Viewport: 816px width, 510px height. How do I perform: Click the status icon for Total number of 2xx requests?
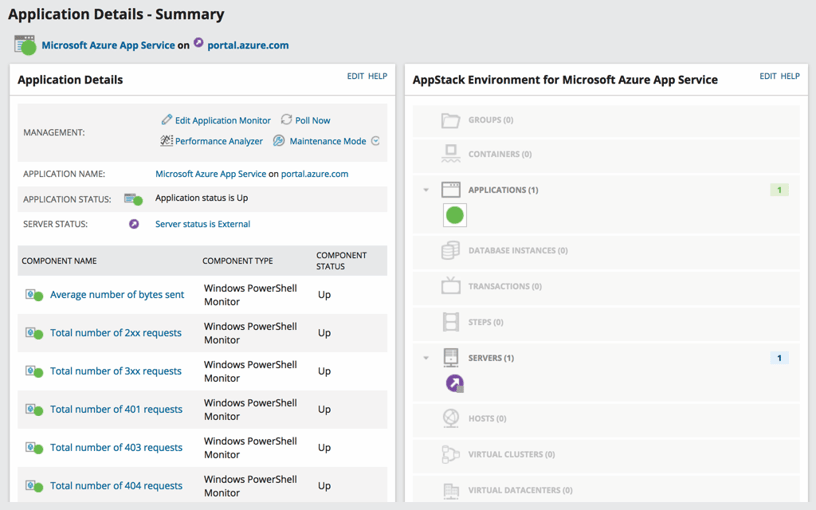[x=34, y=333]
